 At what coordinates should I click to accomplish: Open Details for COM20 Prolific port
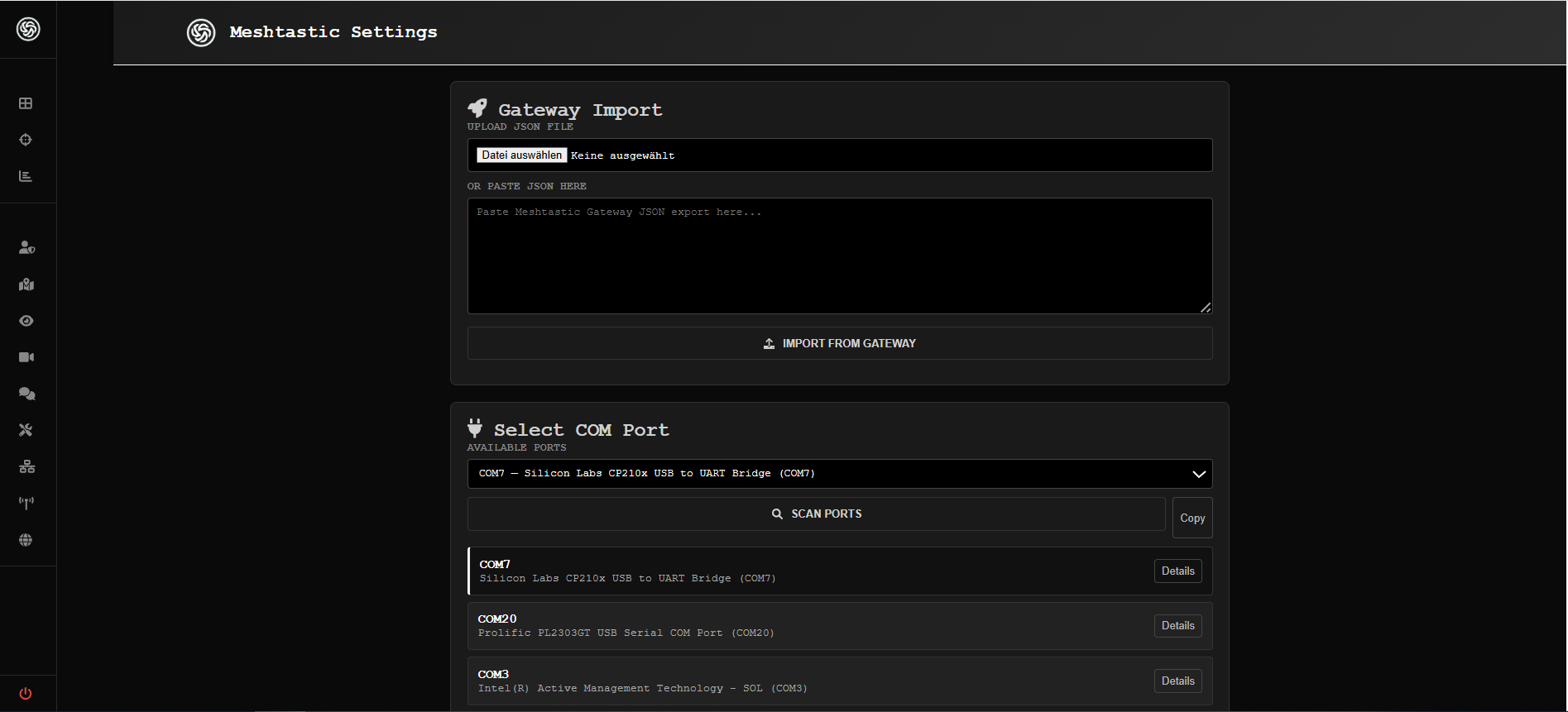pos(1177,626)
